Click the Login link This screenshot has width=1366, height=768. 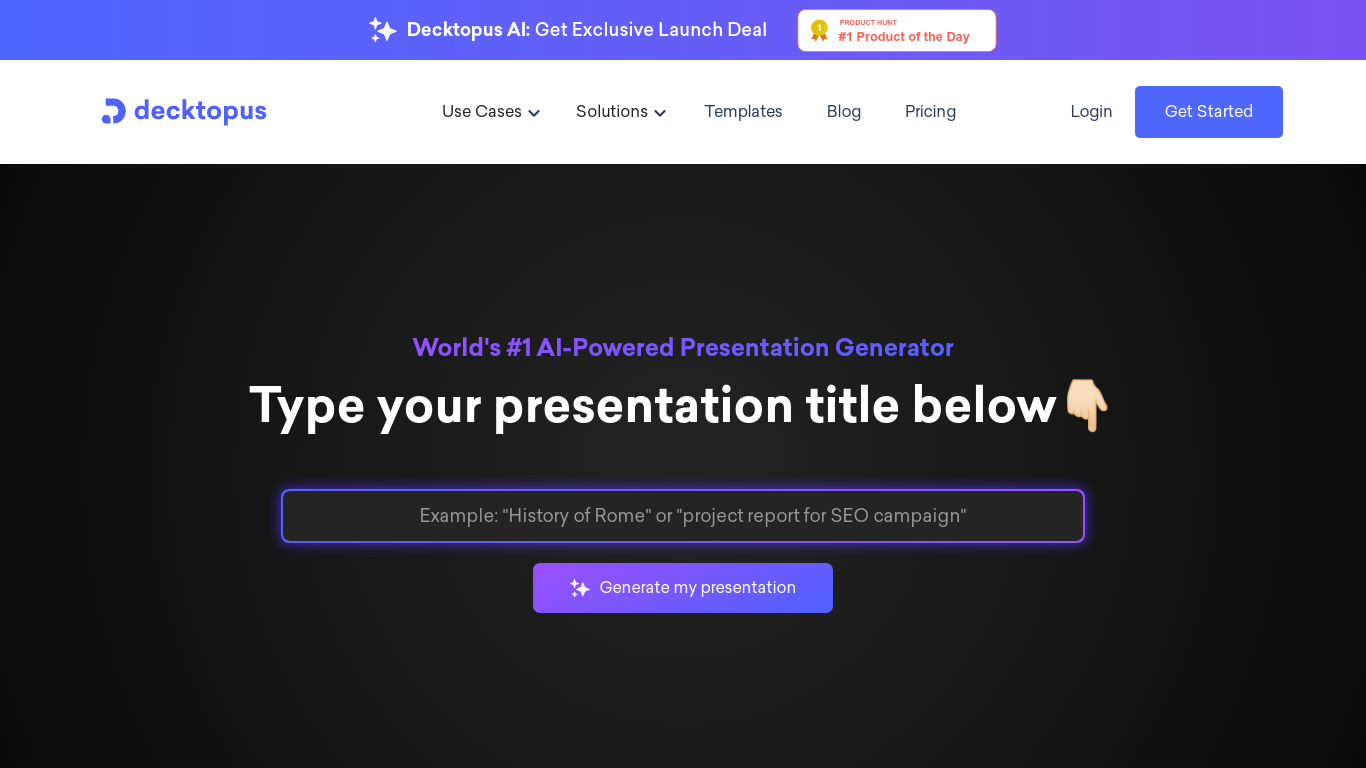[1091, 112]
